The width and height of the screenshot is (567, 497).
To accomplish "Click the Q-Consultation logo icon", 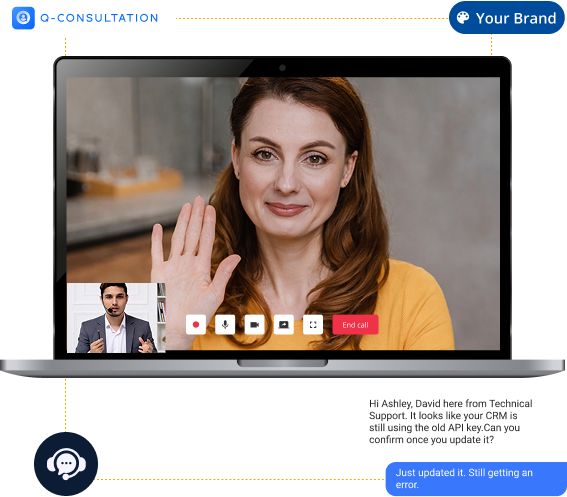I will click(x=23, y=18).
